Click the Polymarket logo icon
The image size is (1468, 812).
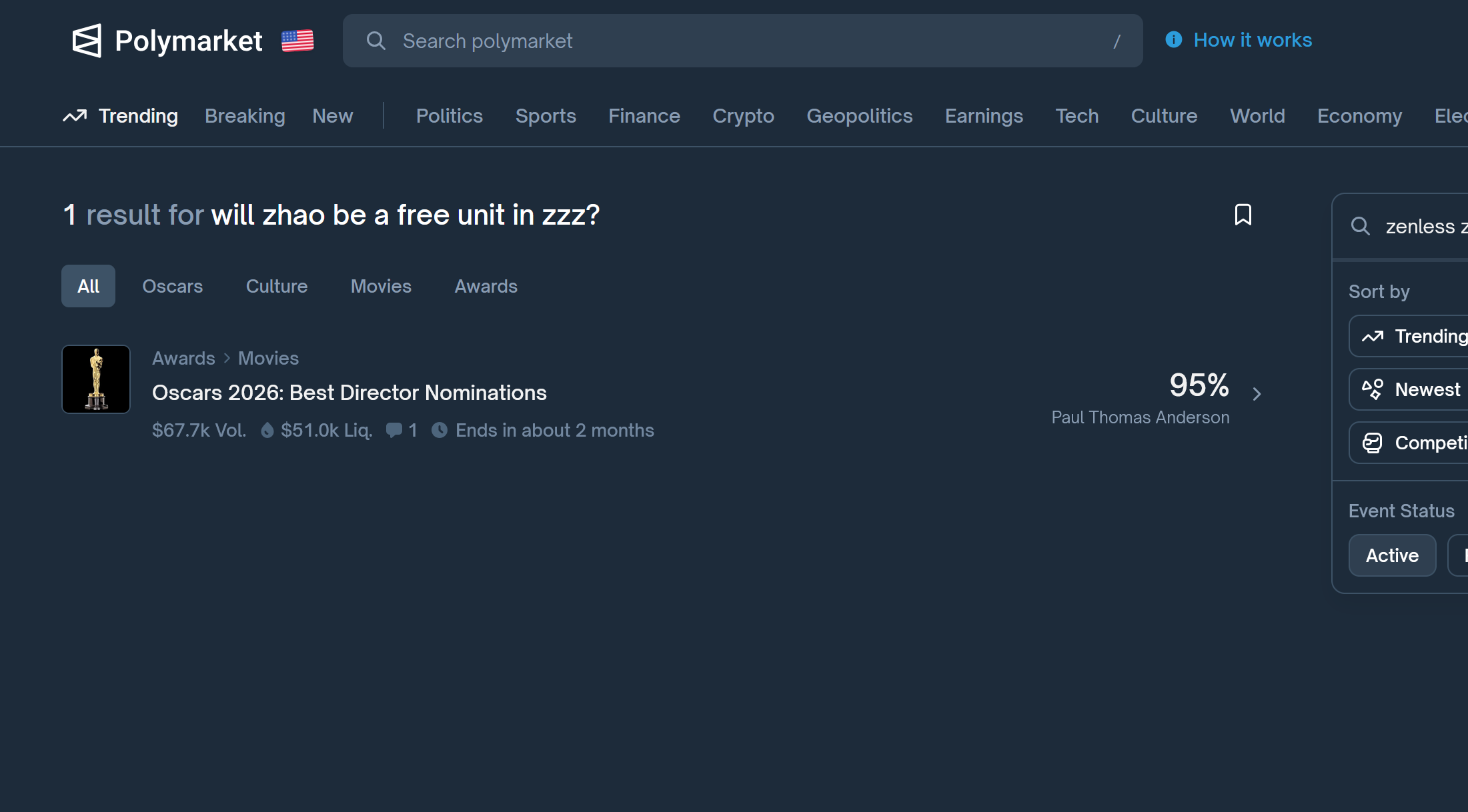(87, 41)
